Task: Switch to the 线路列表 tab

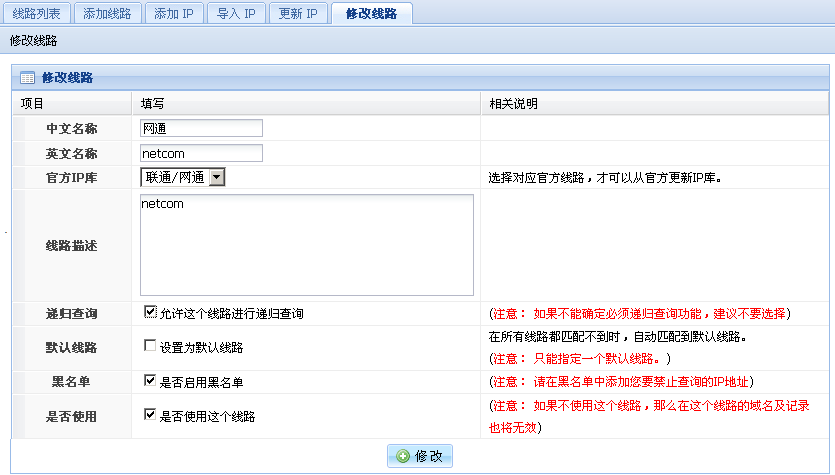Action: tap(36, 13)
